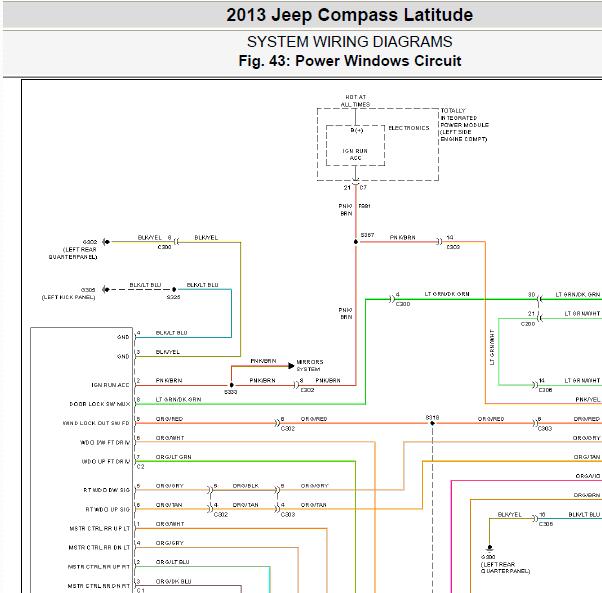Click the "PNK/YEL" wire label

[587, 400]
